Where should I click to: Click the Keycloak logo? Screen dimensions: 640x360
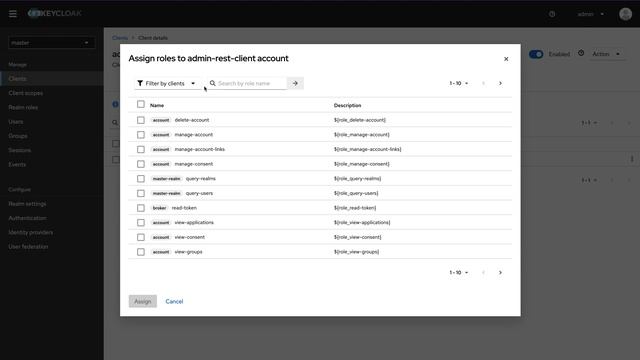pos(55,13)
